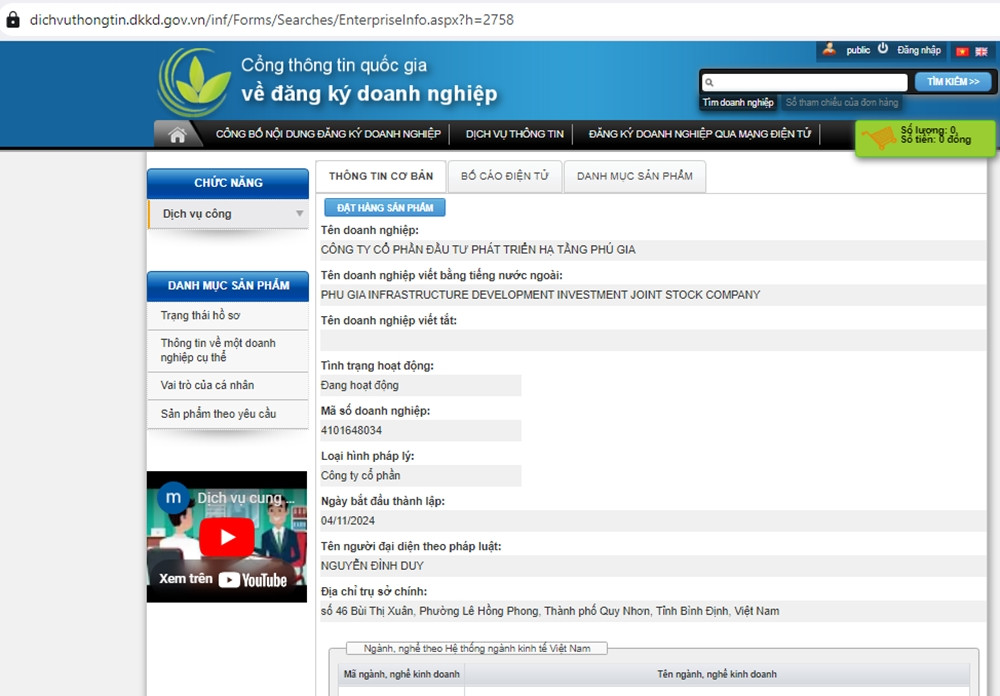
Task: Open the orange shopping cart icon
Action: point(880,139)
